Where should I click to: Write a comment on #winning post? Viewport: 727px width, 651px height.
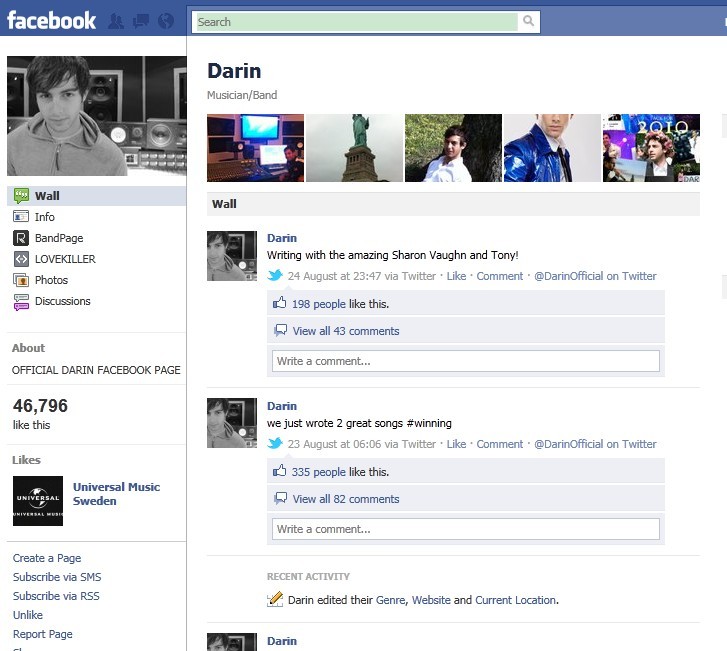[x=466, y=529]
